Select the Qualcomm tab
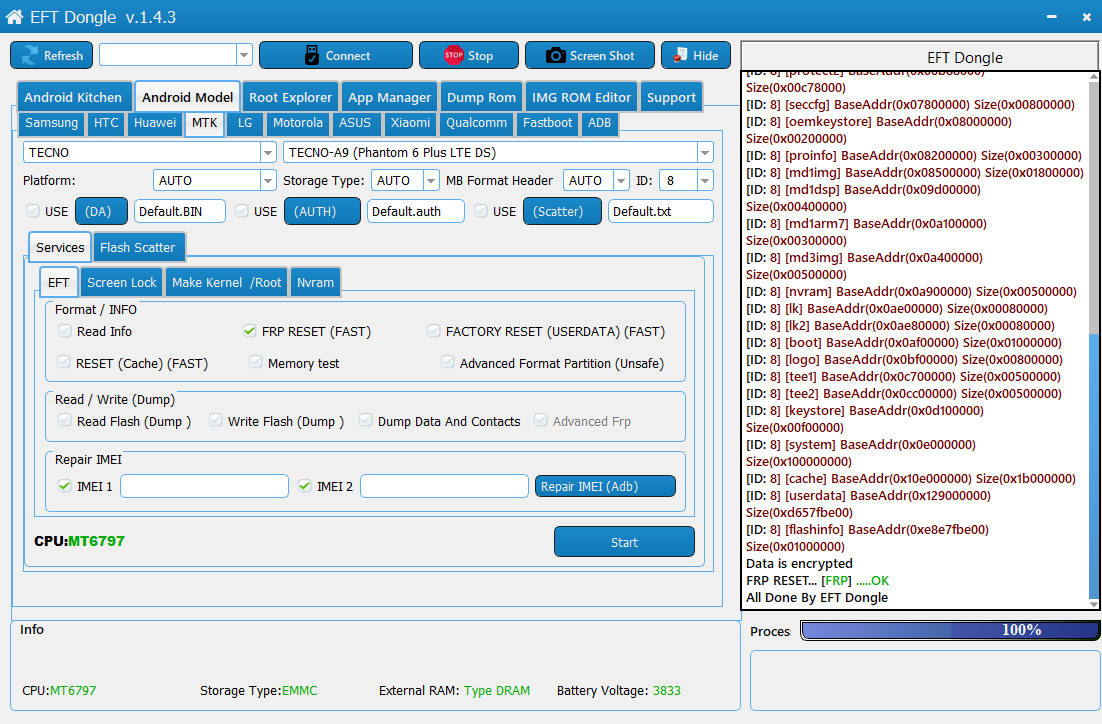Viewport: 1102px width, 724px height. point(477,123)
